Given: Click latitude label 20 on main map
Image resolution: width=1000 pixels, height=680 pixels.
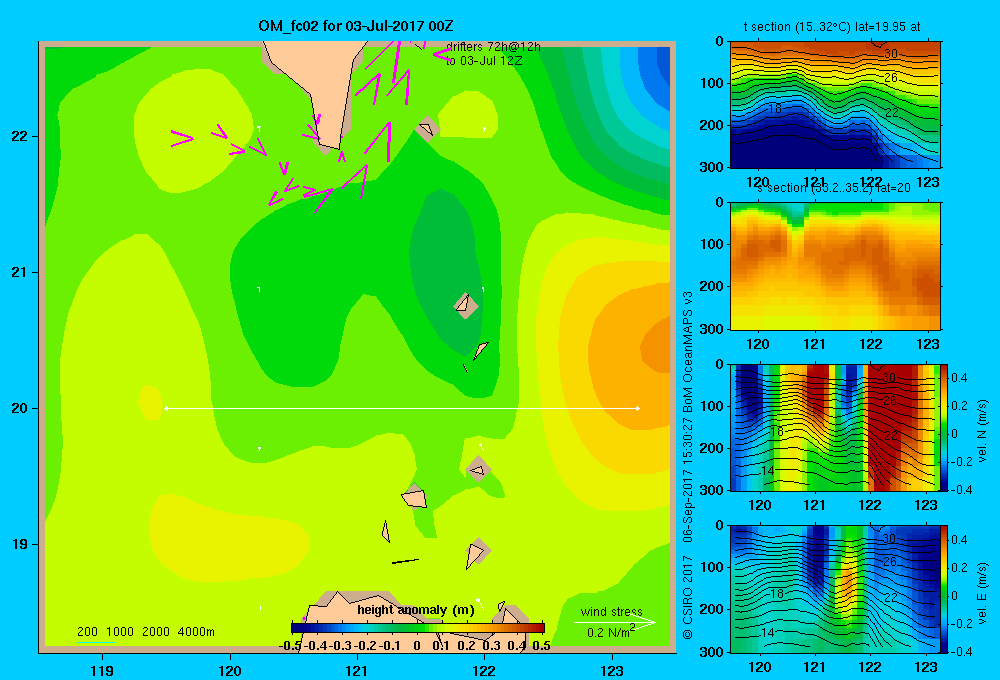Looking at the screenshot, I should click(20, 408).
